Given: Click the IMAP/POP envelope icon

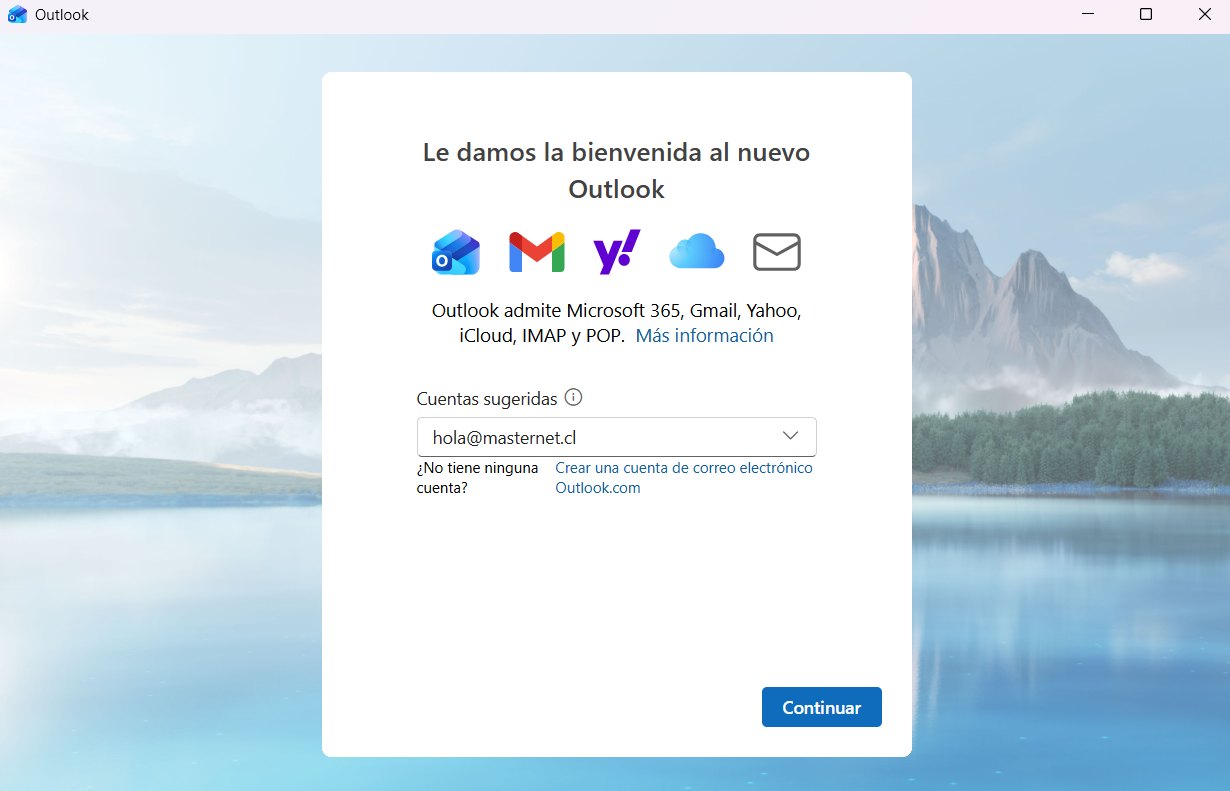Looking at the screenshot, I should click(x=777, y=252).
